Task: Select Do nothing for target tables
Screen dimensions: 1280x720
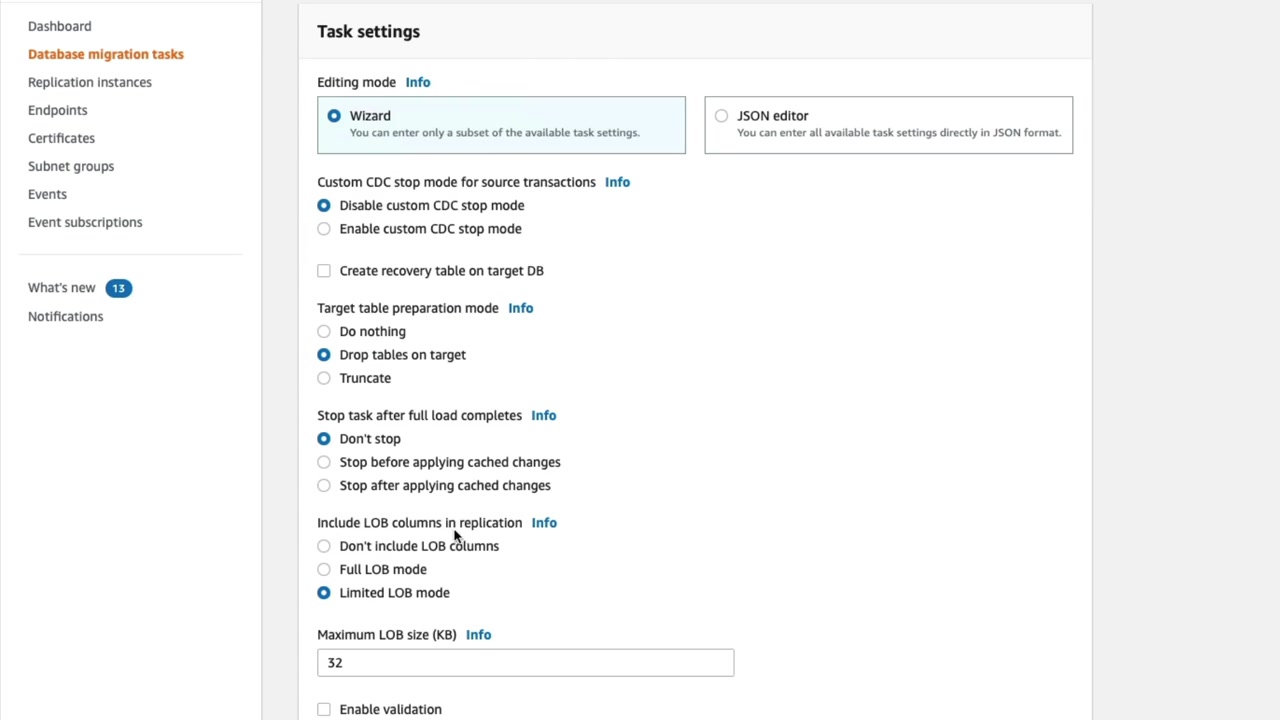Action: pyautogui.click(x=324, y=331)
